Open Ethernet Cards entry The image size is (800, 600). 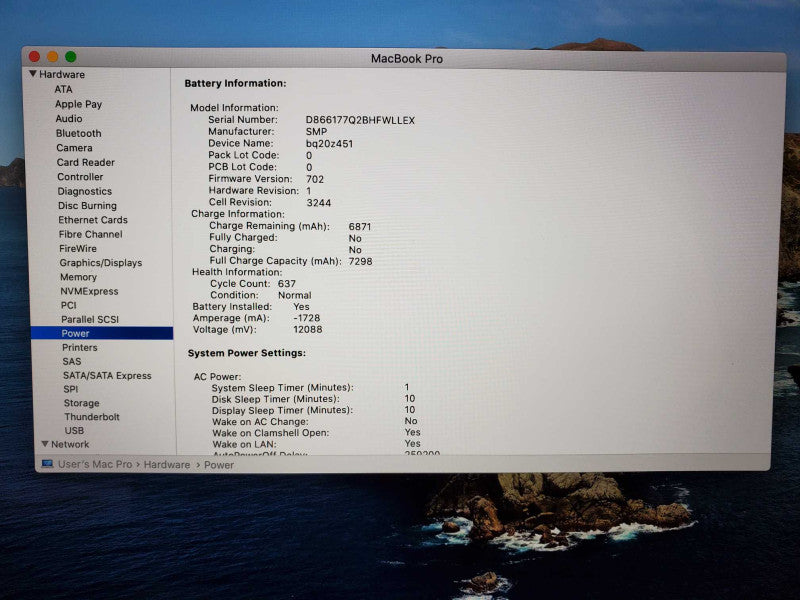pyautogui.click(x=93, y=220)
